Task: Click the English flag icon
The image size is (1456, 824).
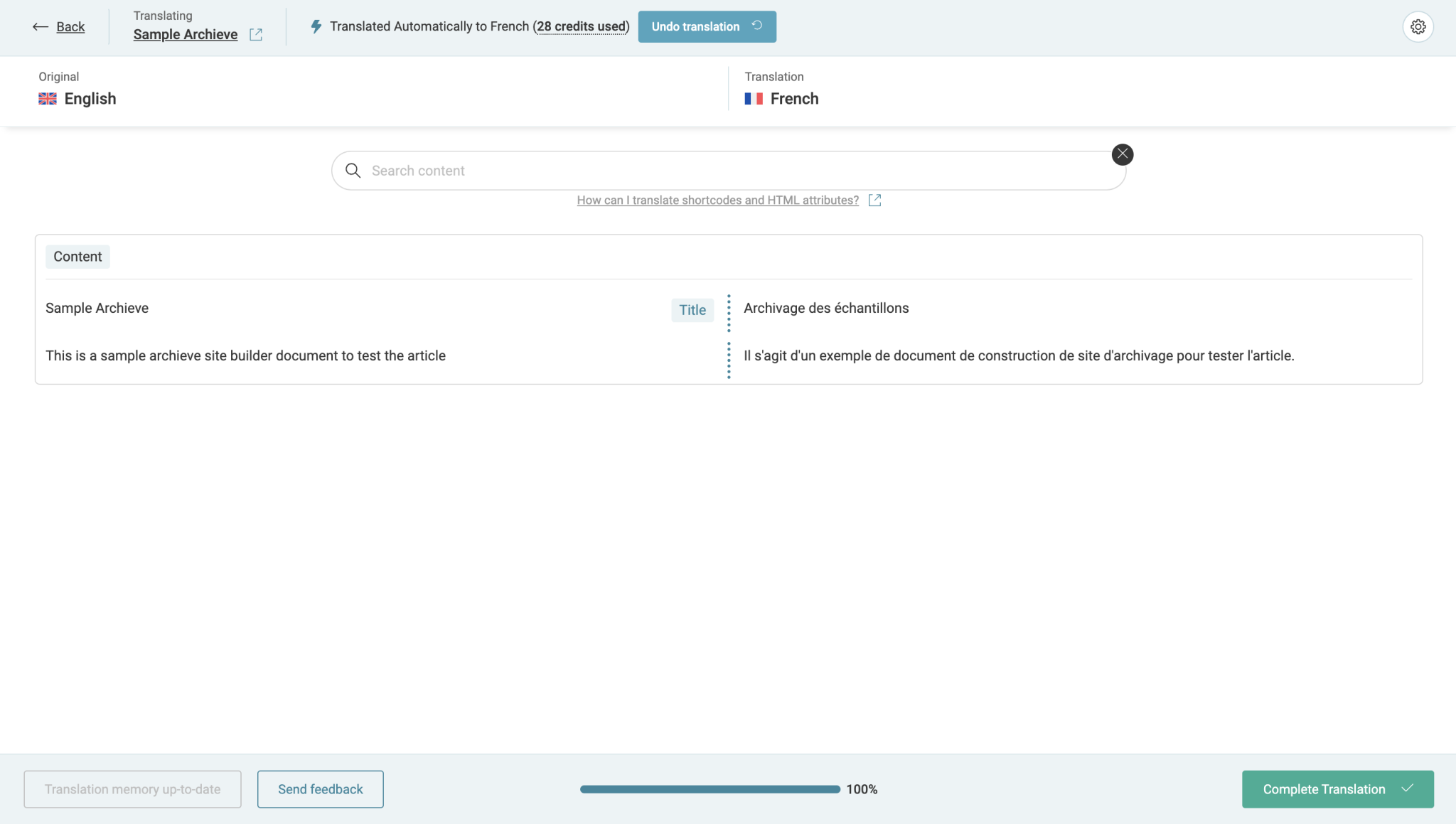Action: (x=48, y=99)
